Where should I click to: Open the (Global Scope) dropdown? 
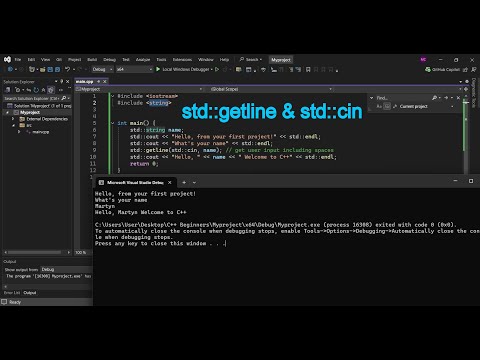(271, 89)
